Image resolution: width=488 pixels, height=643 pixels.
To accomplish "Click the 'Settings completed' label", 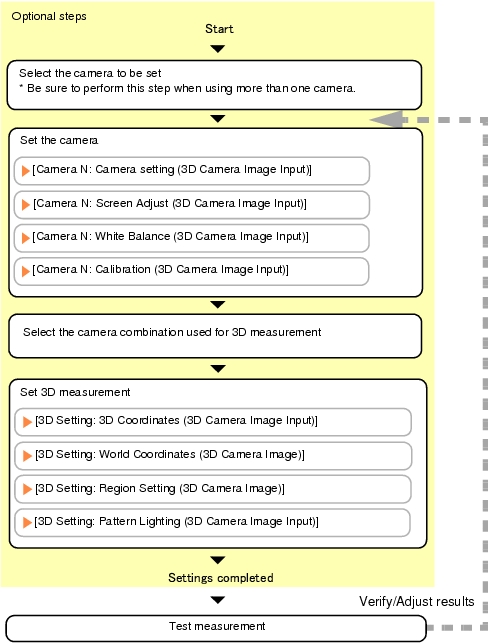I will pos(221,578).
